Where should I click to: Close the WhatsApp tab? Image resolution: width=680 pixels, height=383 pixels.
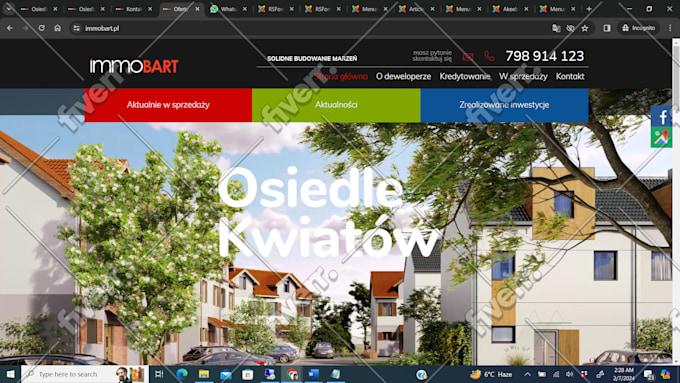244,9
